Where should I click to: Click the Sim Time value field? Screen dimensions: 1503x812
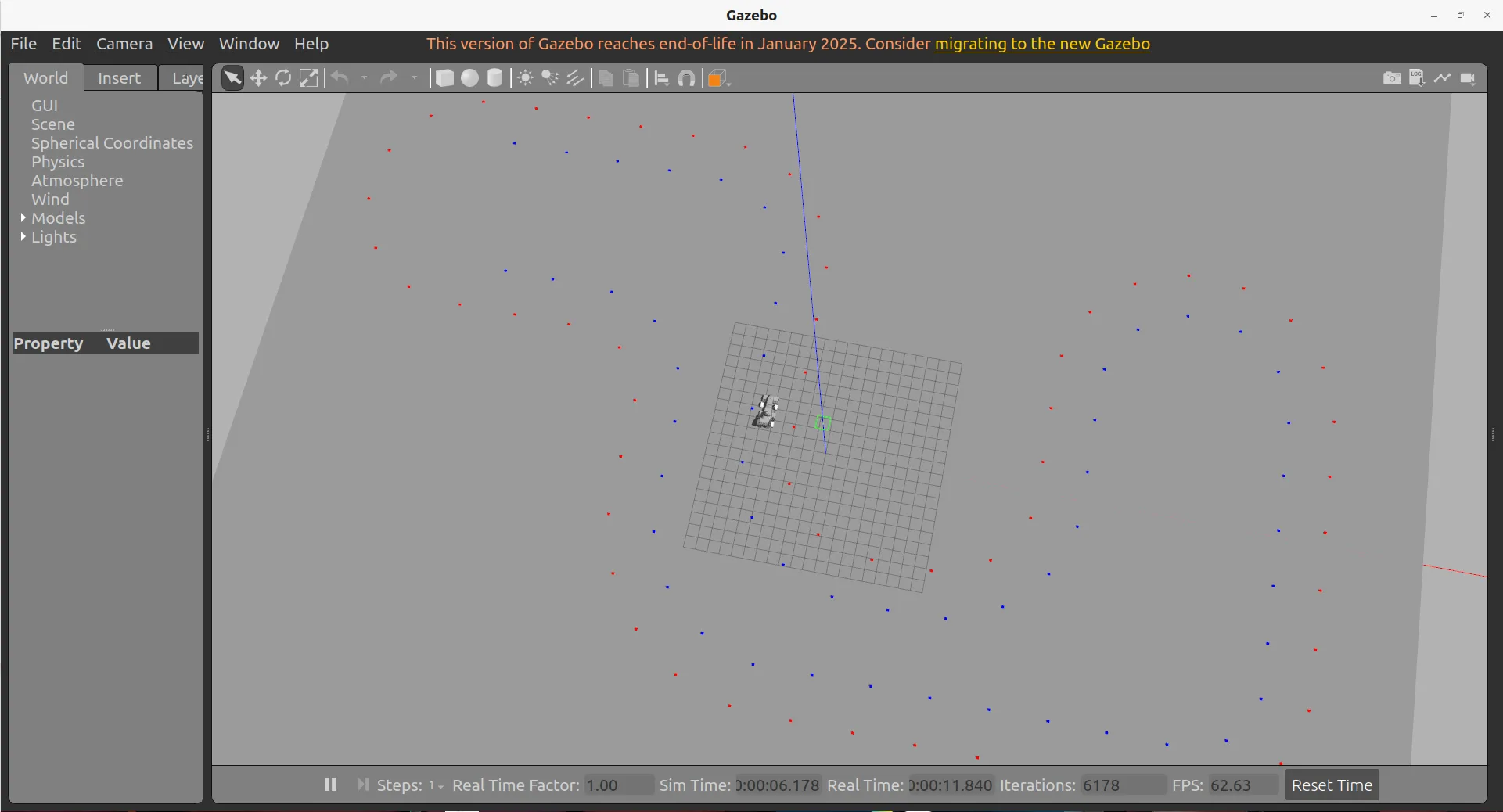click(778, 785)
